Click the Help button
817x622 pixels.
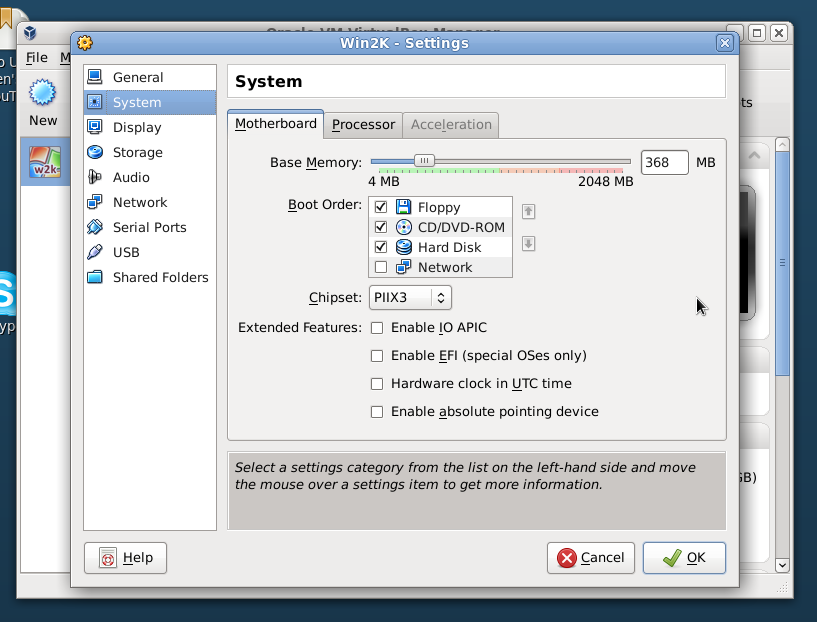pyautogui.click(x=126, y=558)
